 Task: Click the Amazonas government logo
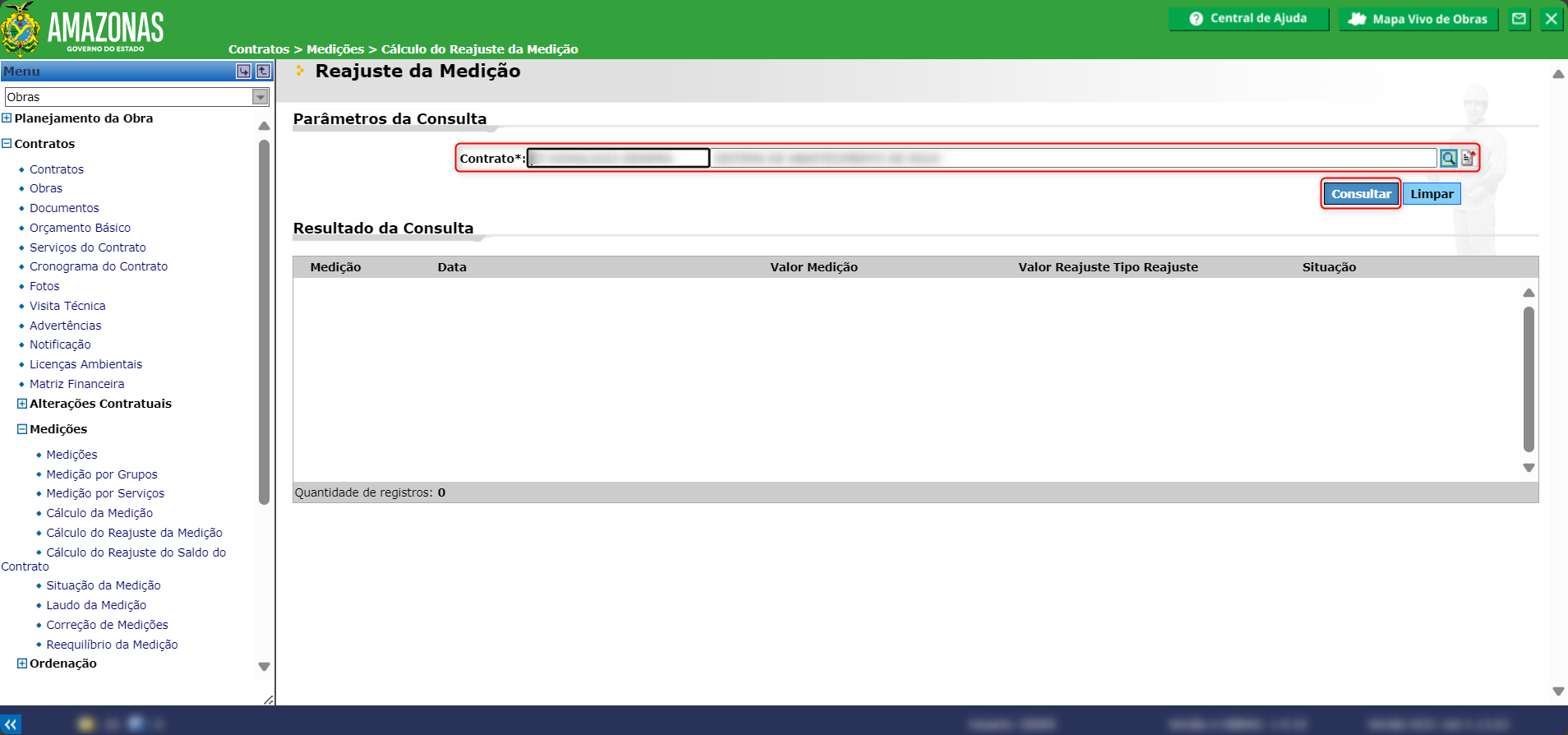tap(83, 30)
